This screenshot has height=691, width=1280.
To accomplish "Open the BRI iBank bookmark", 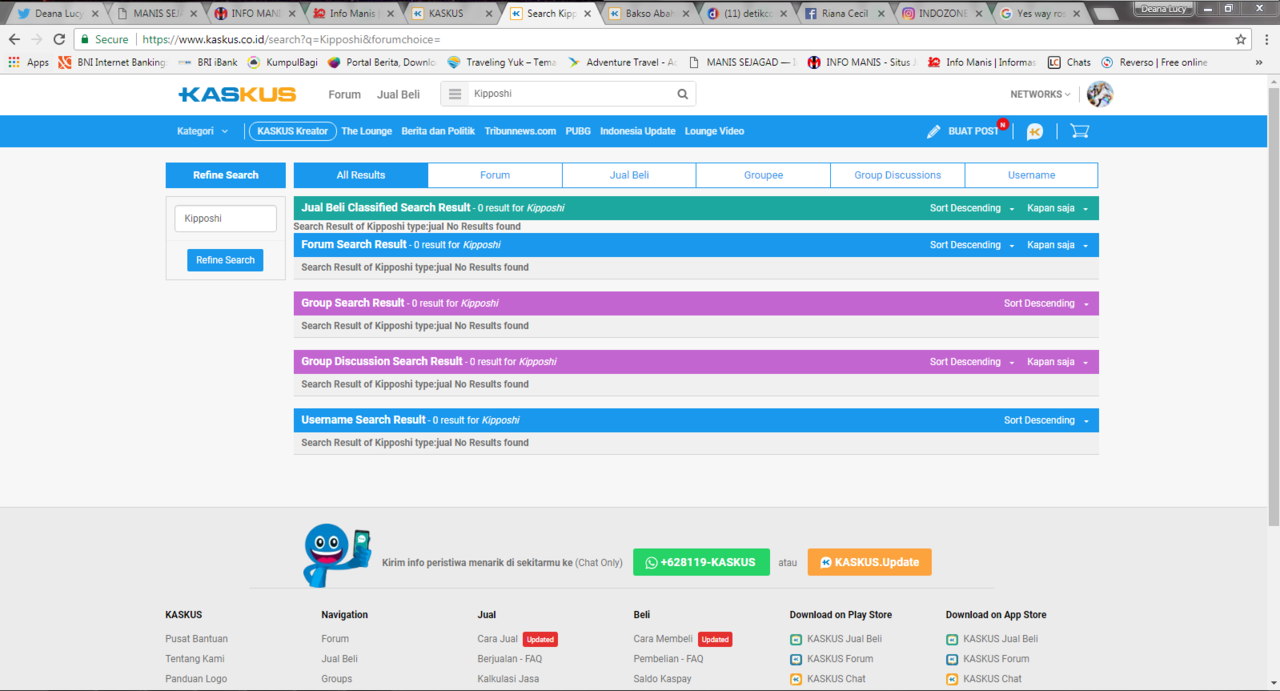I will tap(208, 62).
